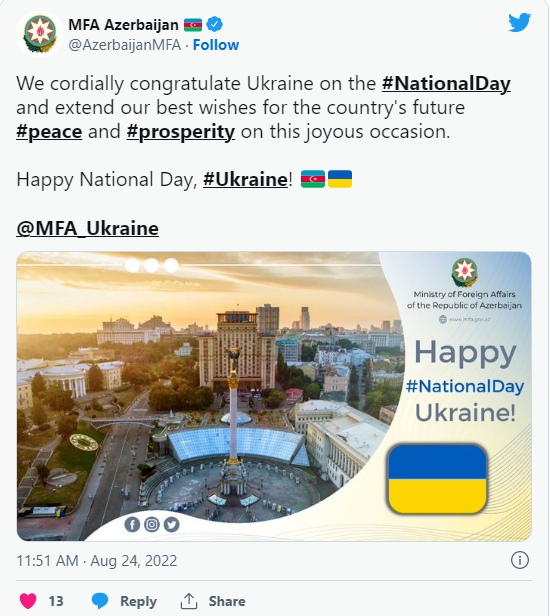
Task: Open the #NationalDay hashtag
Action: click(446, 83)
